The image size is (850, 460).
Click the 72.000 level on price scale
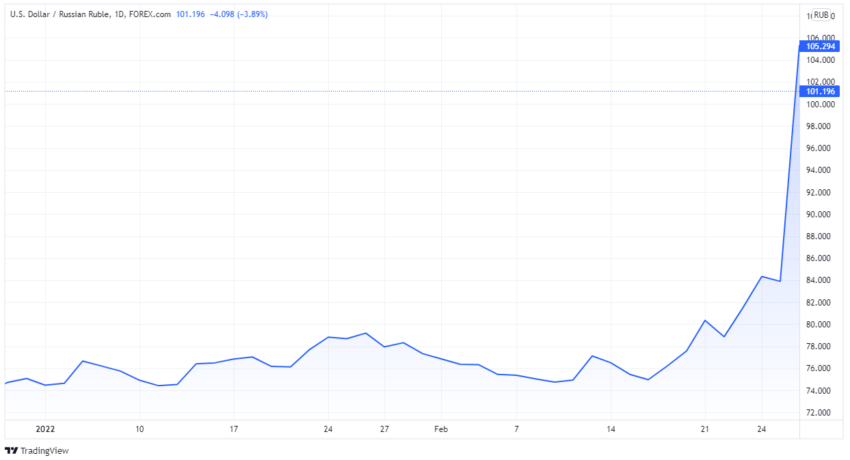819,412
